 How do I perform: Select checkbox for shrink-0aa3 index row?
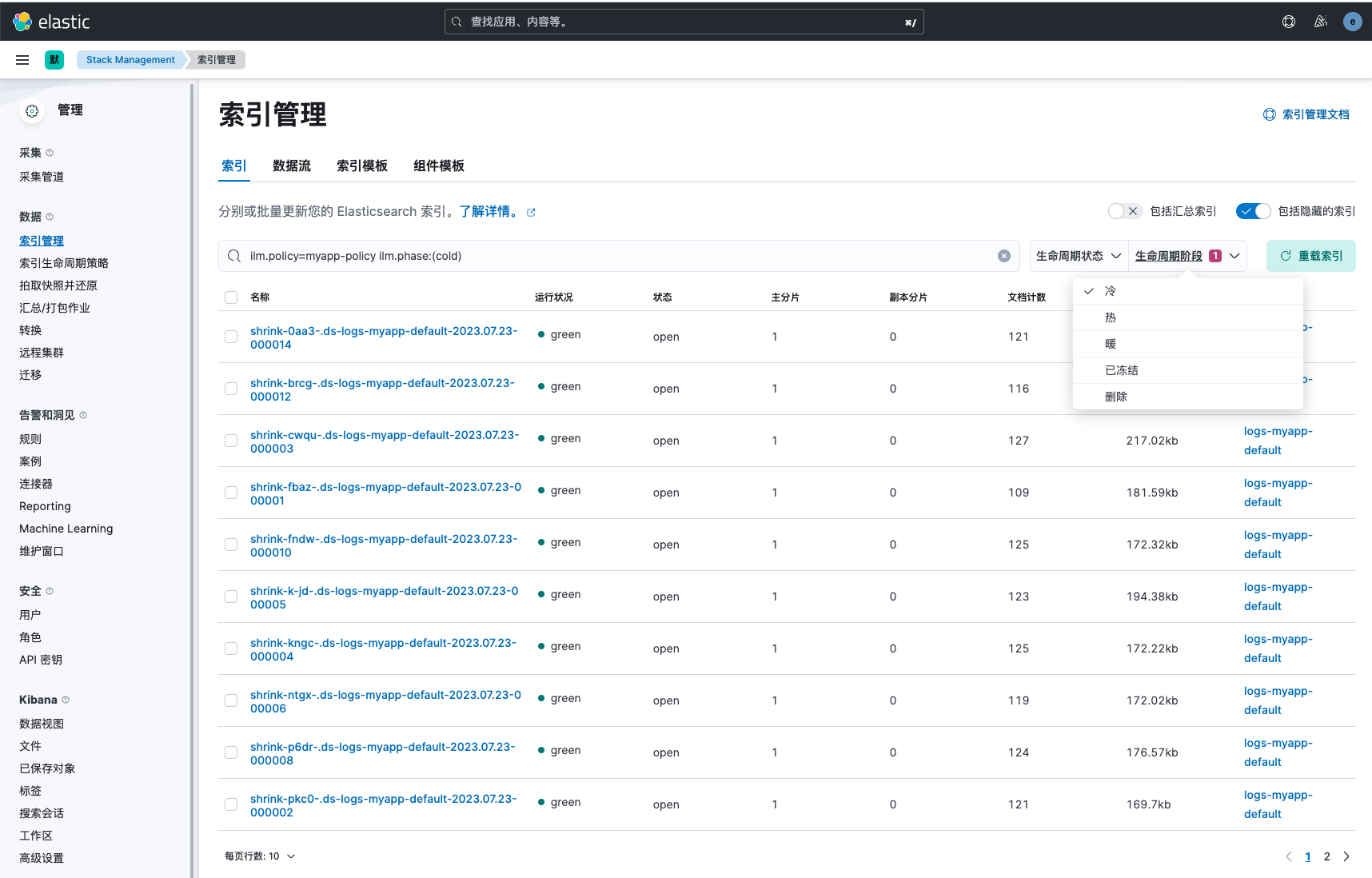click(231, 337)
